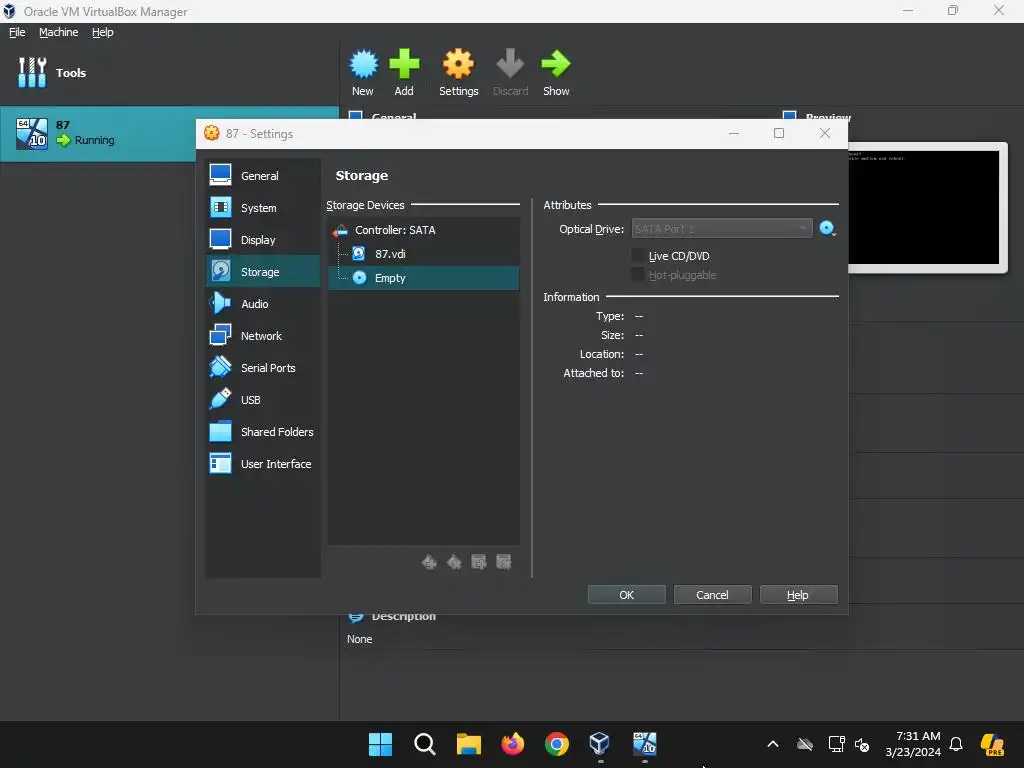The width and height of the screenshot is (1024, 768).
Task: Select the Empty optical drive entry
Action: click(x=424, y=278)
